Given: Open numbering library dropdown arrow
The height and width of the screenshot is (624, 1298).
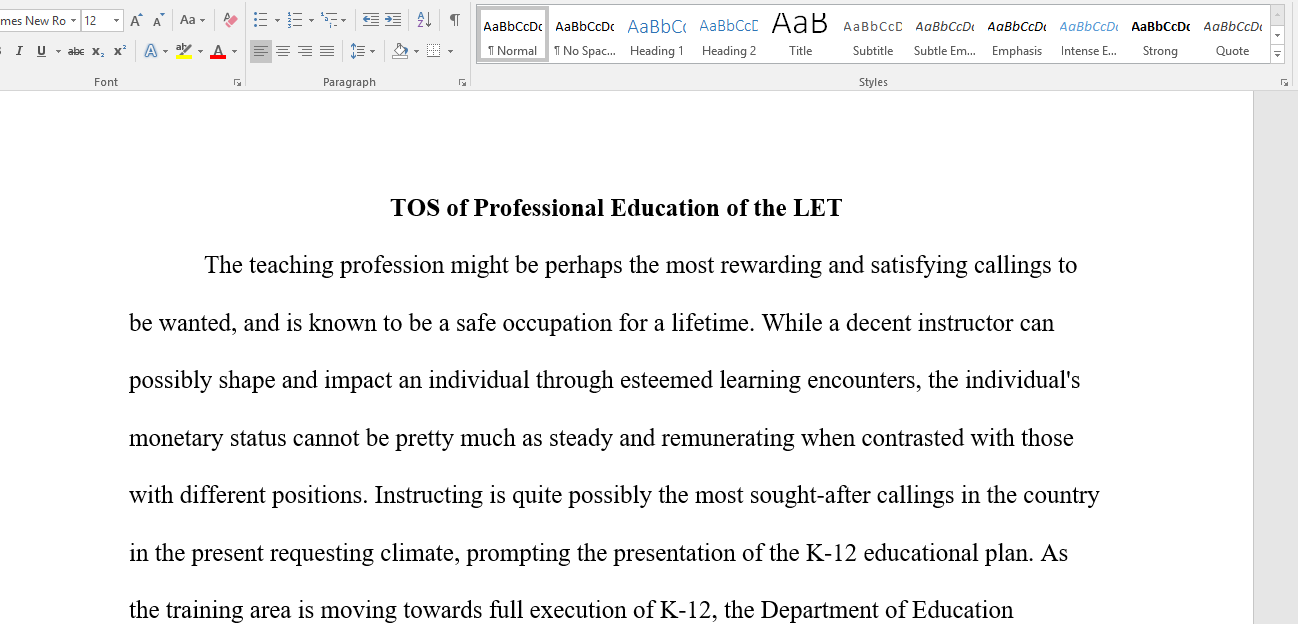Looking at the screenshot, I should [x=311, y=20].
